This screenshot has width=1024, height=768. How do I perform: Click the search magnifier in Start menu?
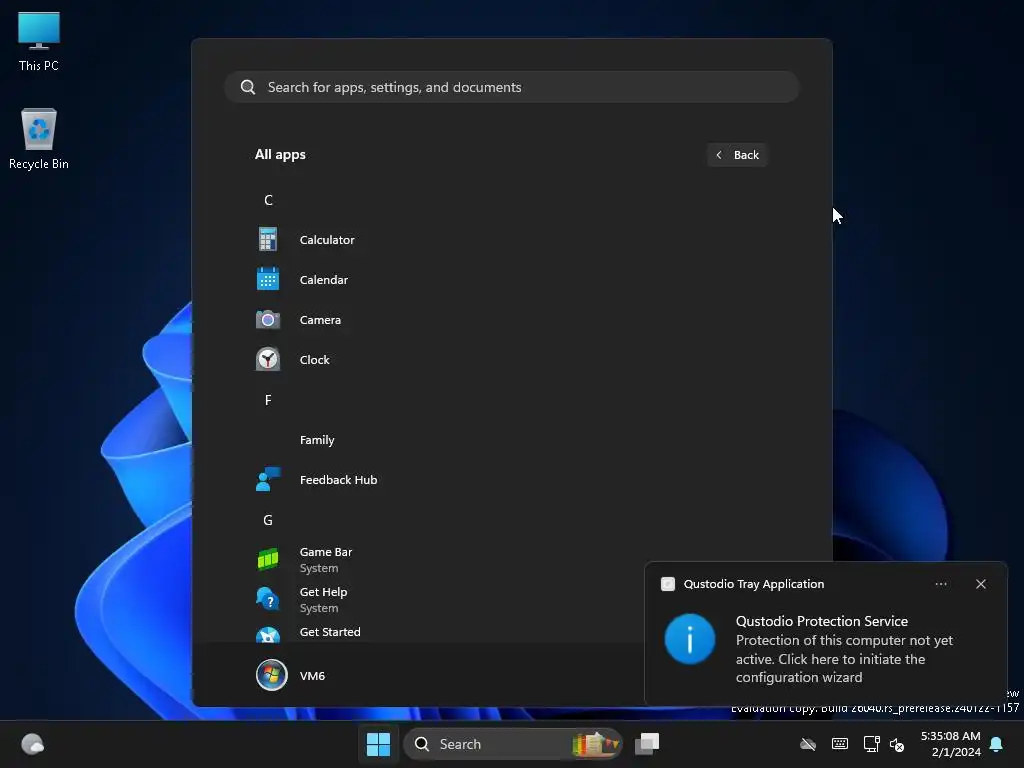248,87
